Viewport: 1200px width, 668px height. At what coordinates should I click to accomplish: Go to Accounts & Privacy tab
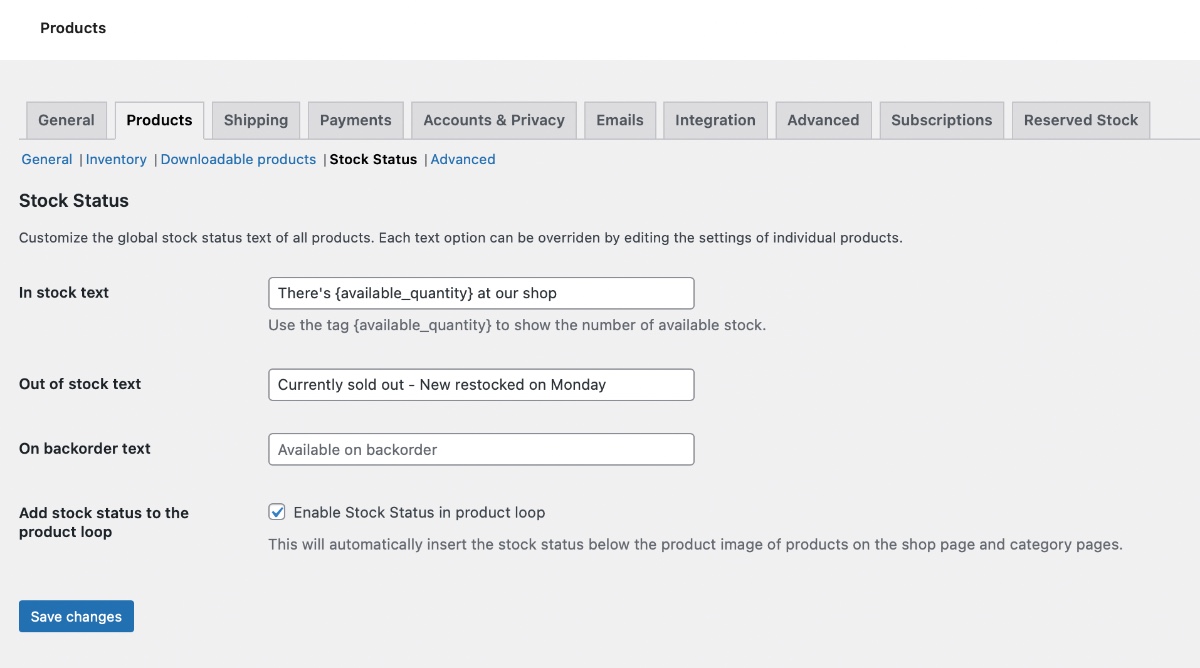(x=494, y=120)
